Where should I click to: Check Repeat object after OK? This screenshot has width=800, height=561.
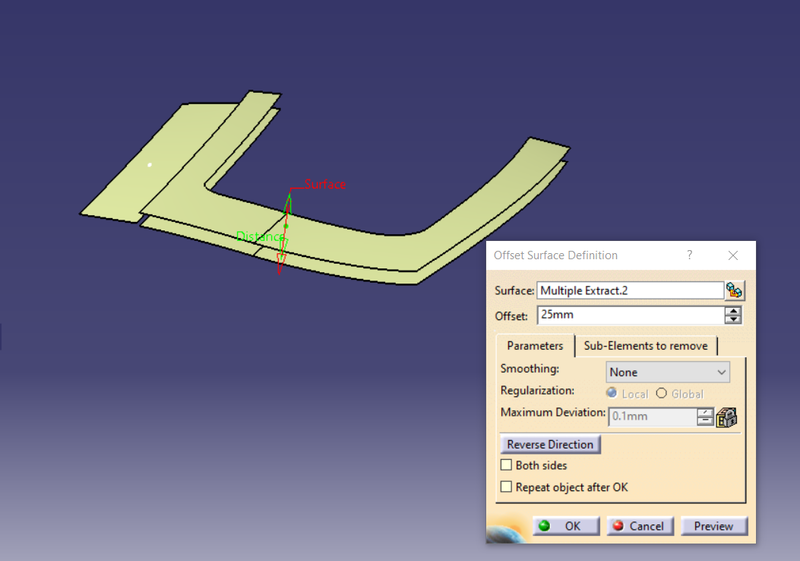506,487
